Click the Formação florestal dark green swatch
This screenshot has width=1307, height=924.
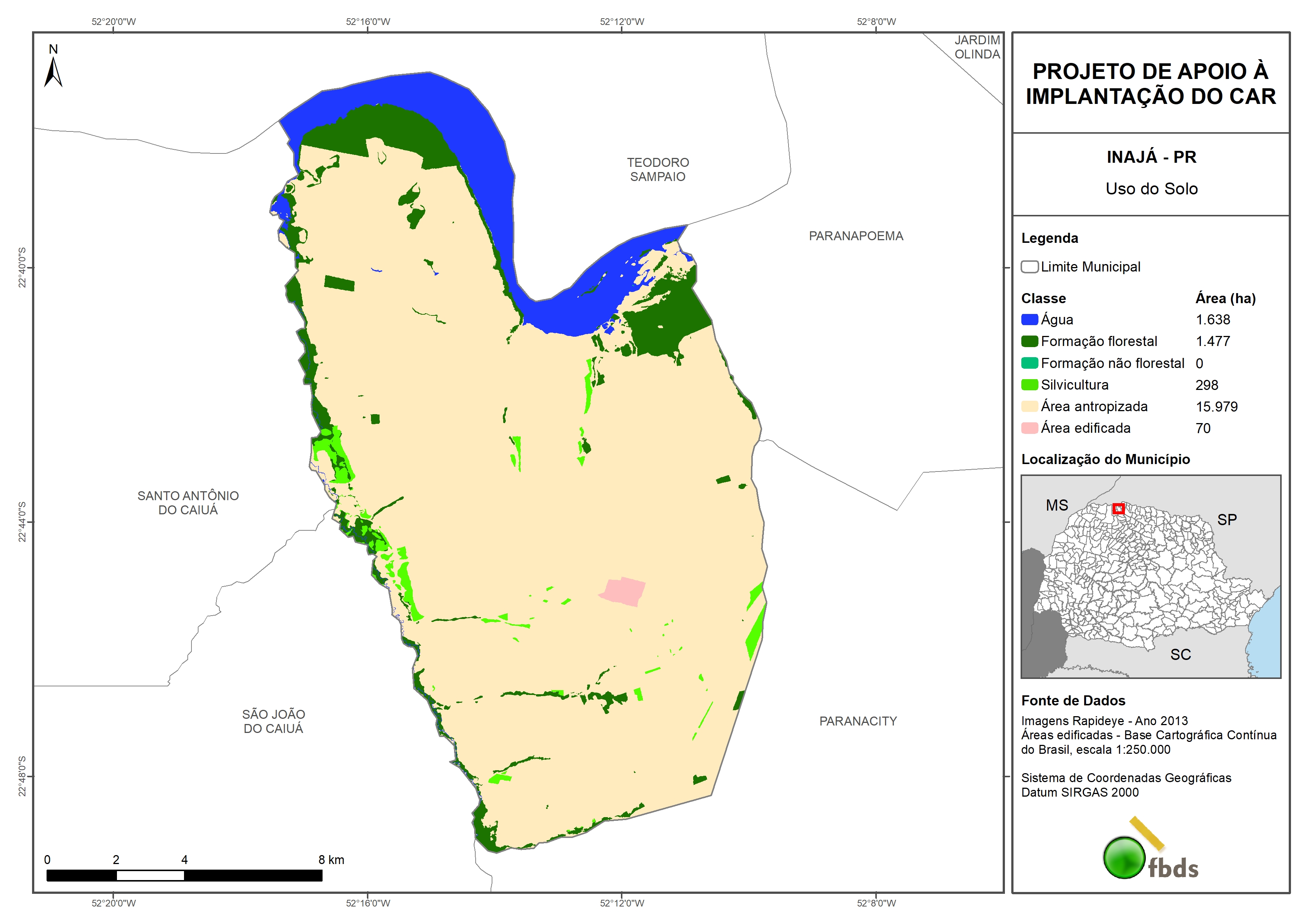(1029, 342)
